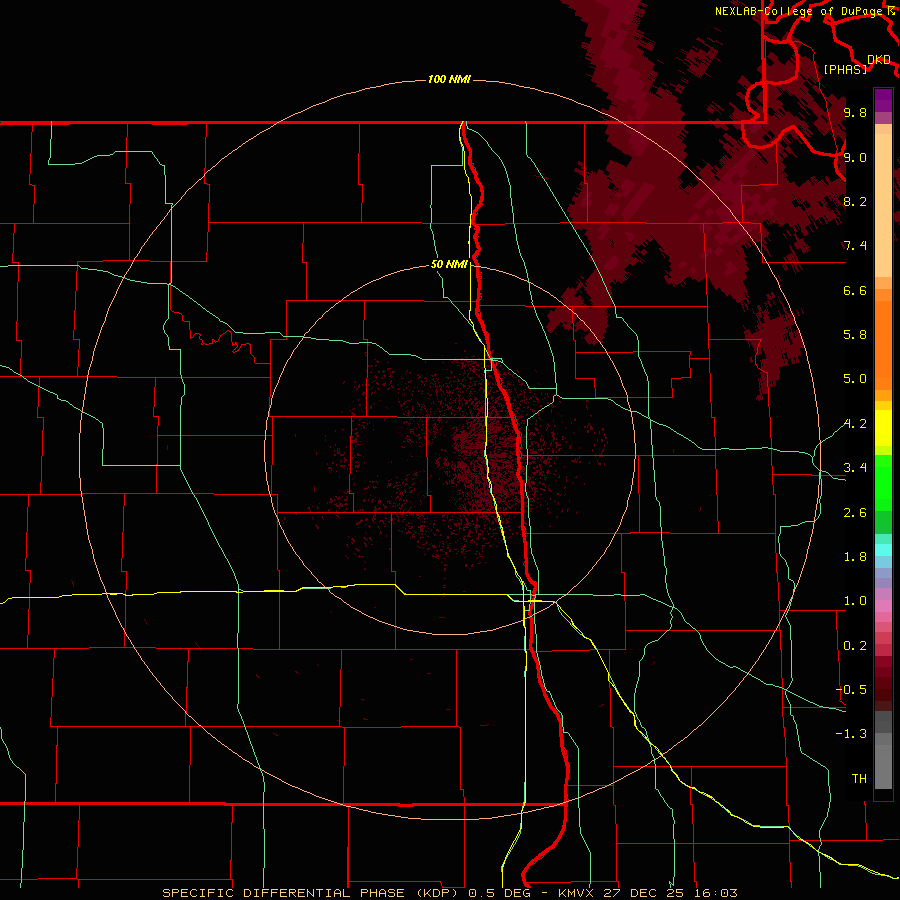The height and width of the screenshot is (900, 900).
Task: Click the 9.8 value on color scale
Action: [855, 113]
